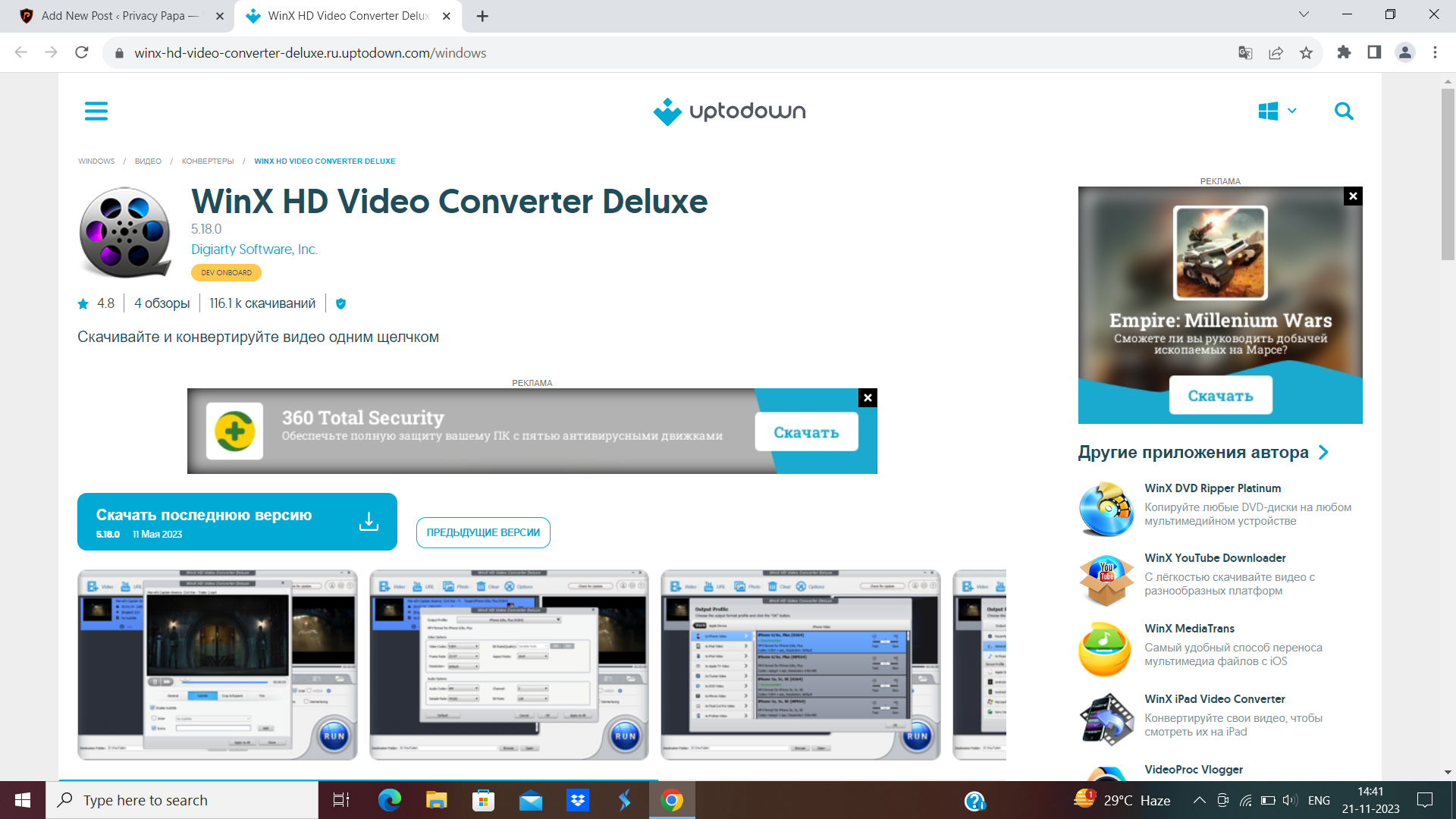Open VideoProc Vlogger link
The image size is (1456, 819).
click(x=1194, y=770)
